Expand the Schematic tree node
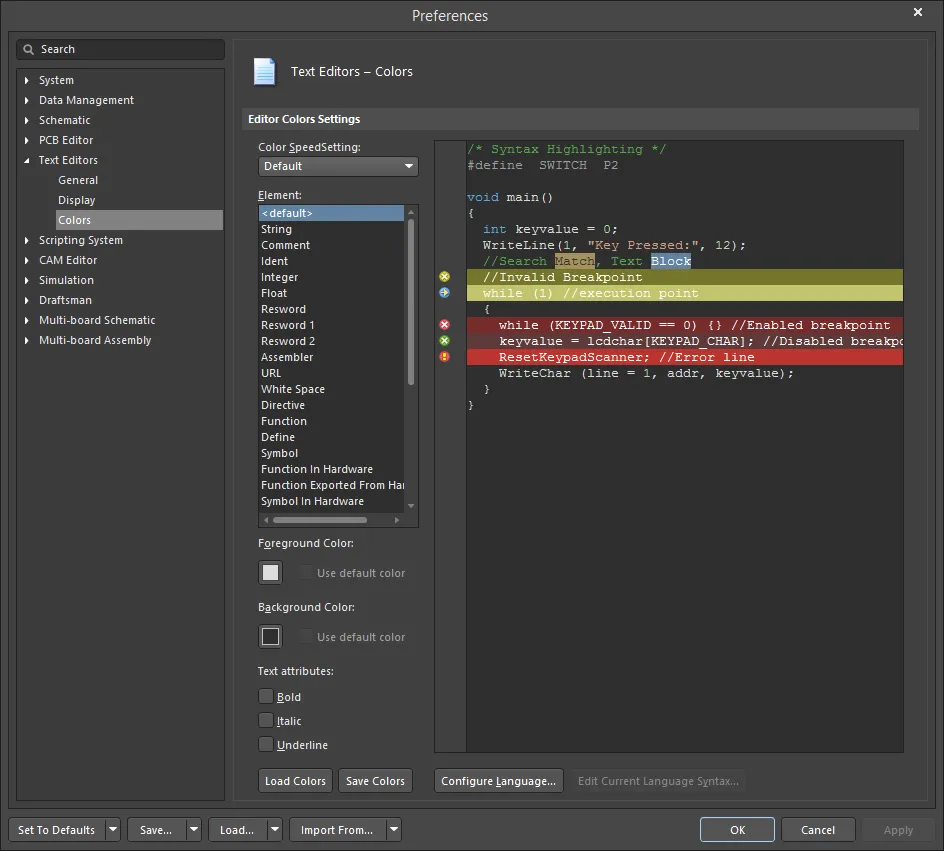The image size is (944, 851). click(x=26, y=120)
